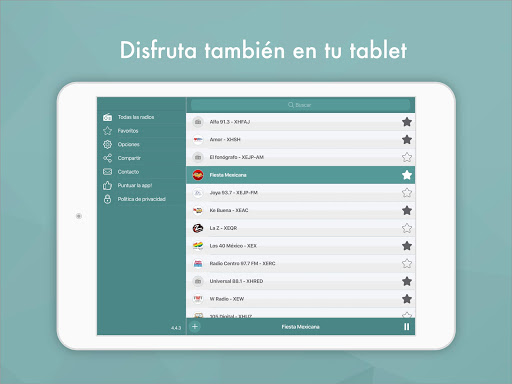Viewport: 512px width, 384px height.
Task: Open Opciones gear icon
Action: point(107,144)
